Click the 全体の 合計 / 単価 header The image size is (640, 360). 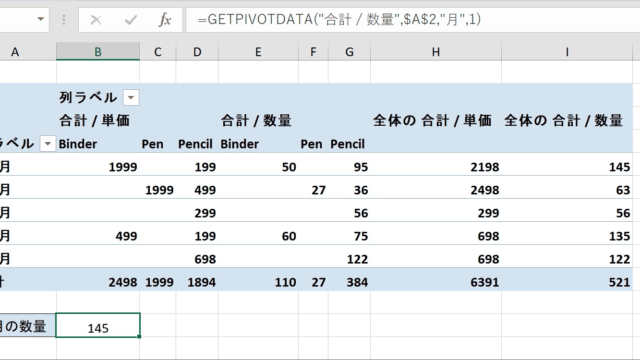coord(432,121)
